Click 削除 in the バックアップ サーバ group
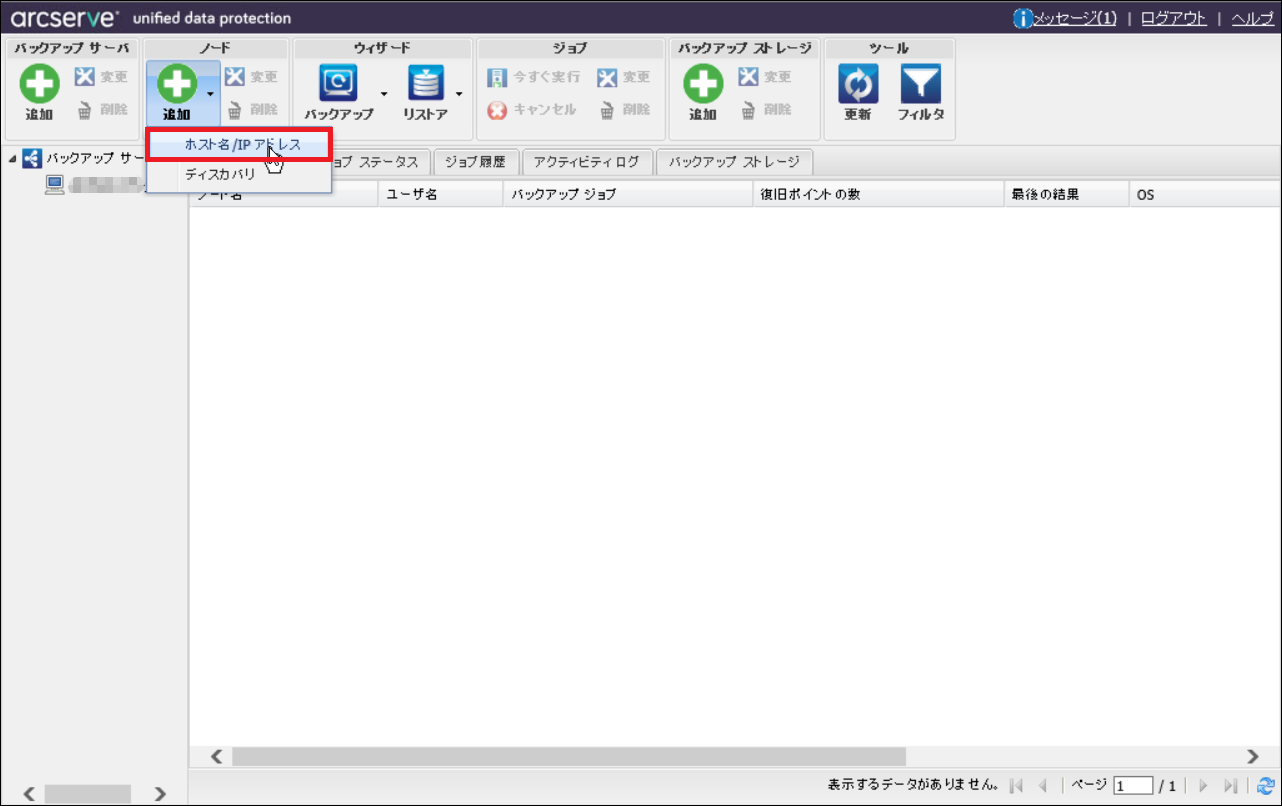 [x=101, y=110]
